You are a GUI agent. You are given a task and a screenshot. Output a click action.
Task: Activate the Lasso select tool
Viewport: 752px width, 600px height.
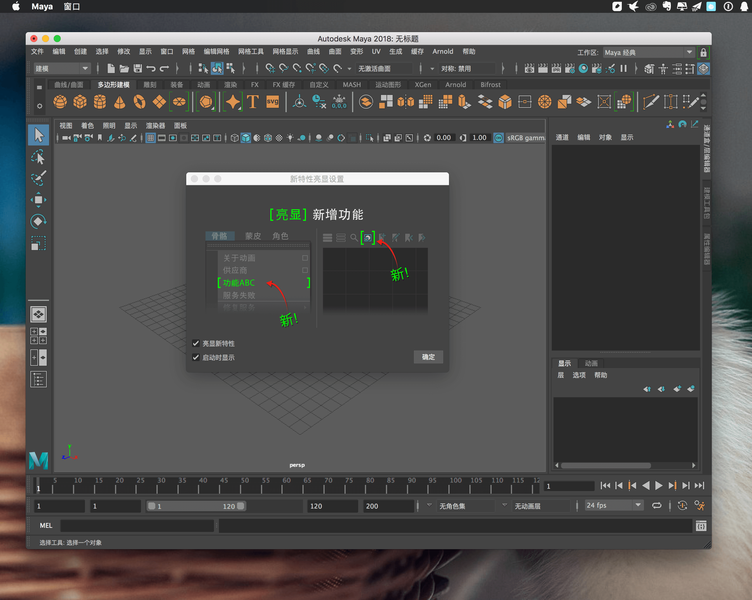coord(38,157)
